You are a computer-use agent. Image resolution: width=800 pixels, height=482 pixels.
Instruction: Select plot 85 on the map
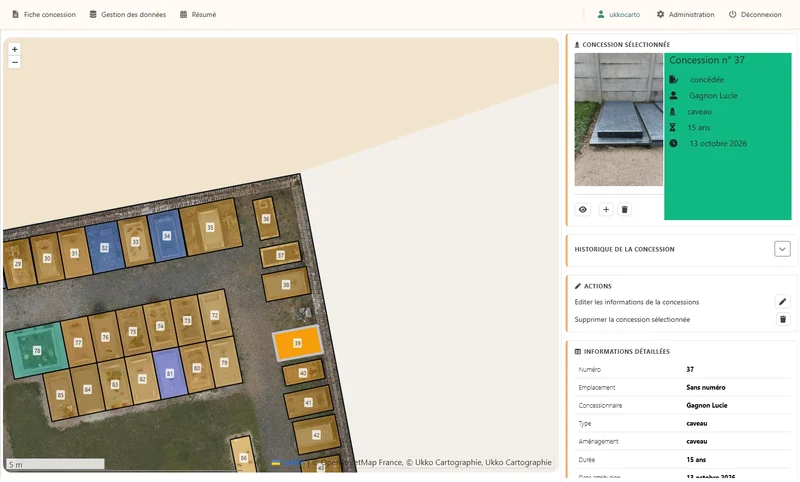coord(61,395)
